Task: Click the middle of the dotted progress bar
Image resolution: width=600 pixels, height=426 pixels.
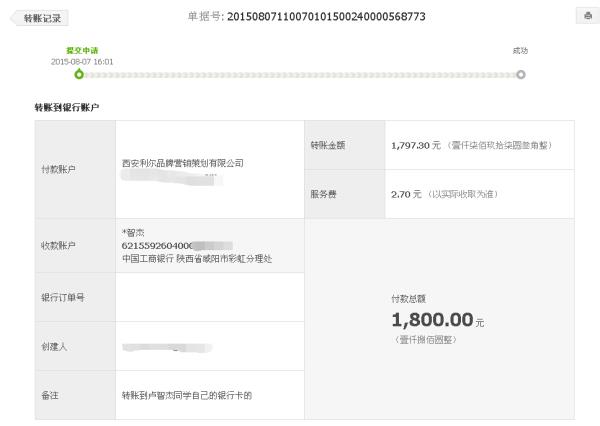Action: (x=300, y=75)
